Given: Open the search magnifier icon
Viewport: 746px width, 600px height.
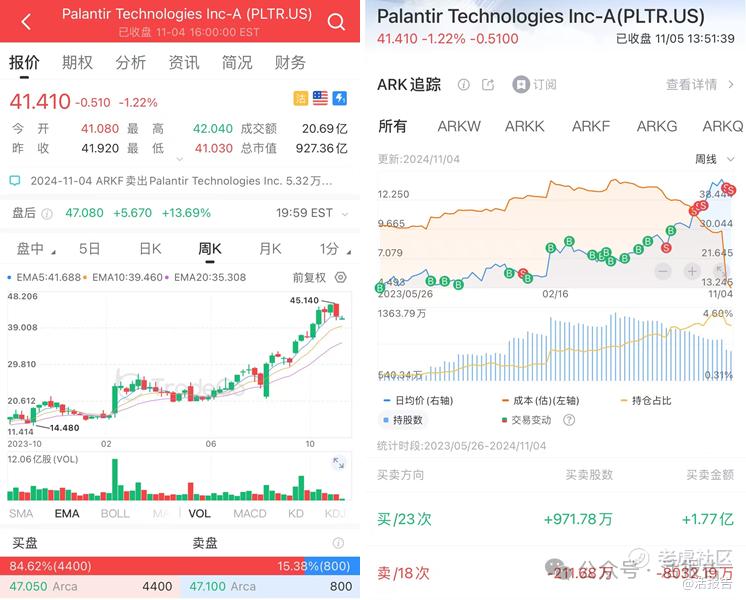Looking at the screenshot, I should click(x=336, y=21).
